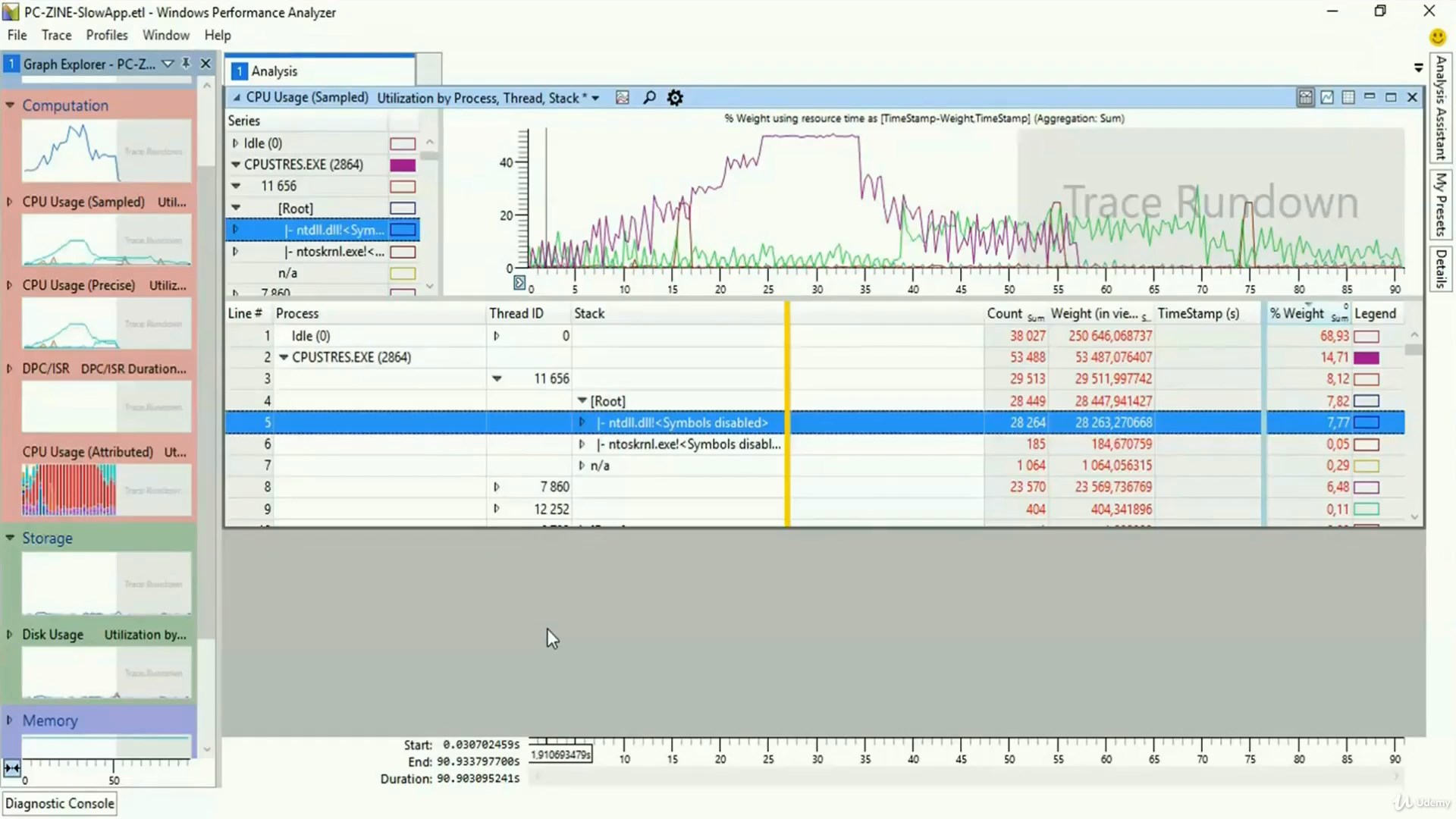
Task: Expand thread 7 860 row in table
Action: coord(497,487)
